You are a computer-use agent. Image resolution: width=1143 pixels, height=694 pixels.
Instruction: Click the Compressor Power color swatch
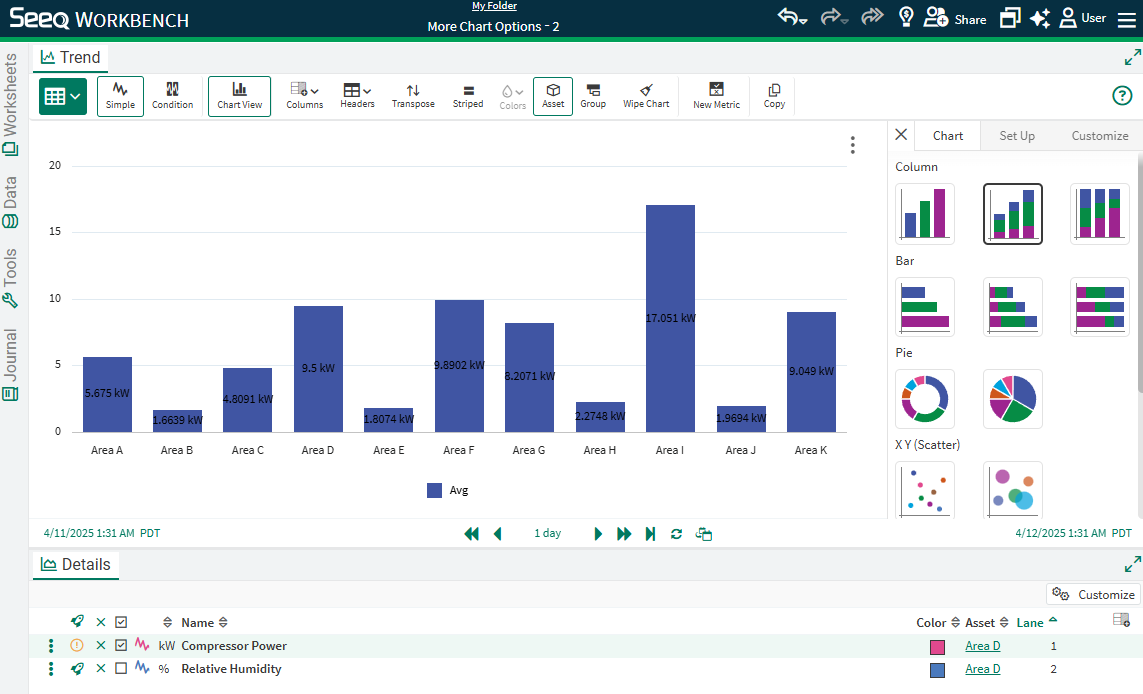pos(937,647)
